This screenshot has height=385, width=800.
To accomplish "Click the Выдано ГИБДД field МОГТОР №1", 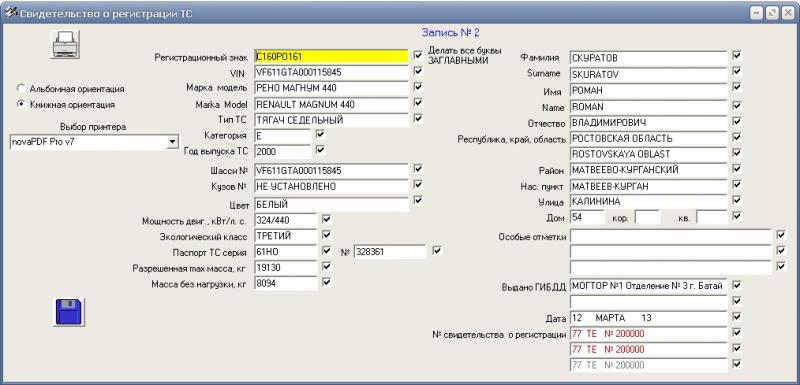I will coord(648,286).
